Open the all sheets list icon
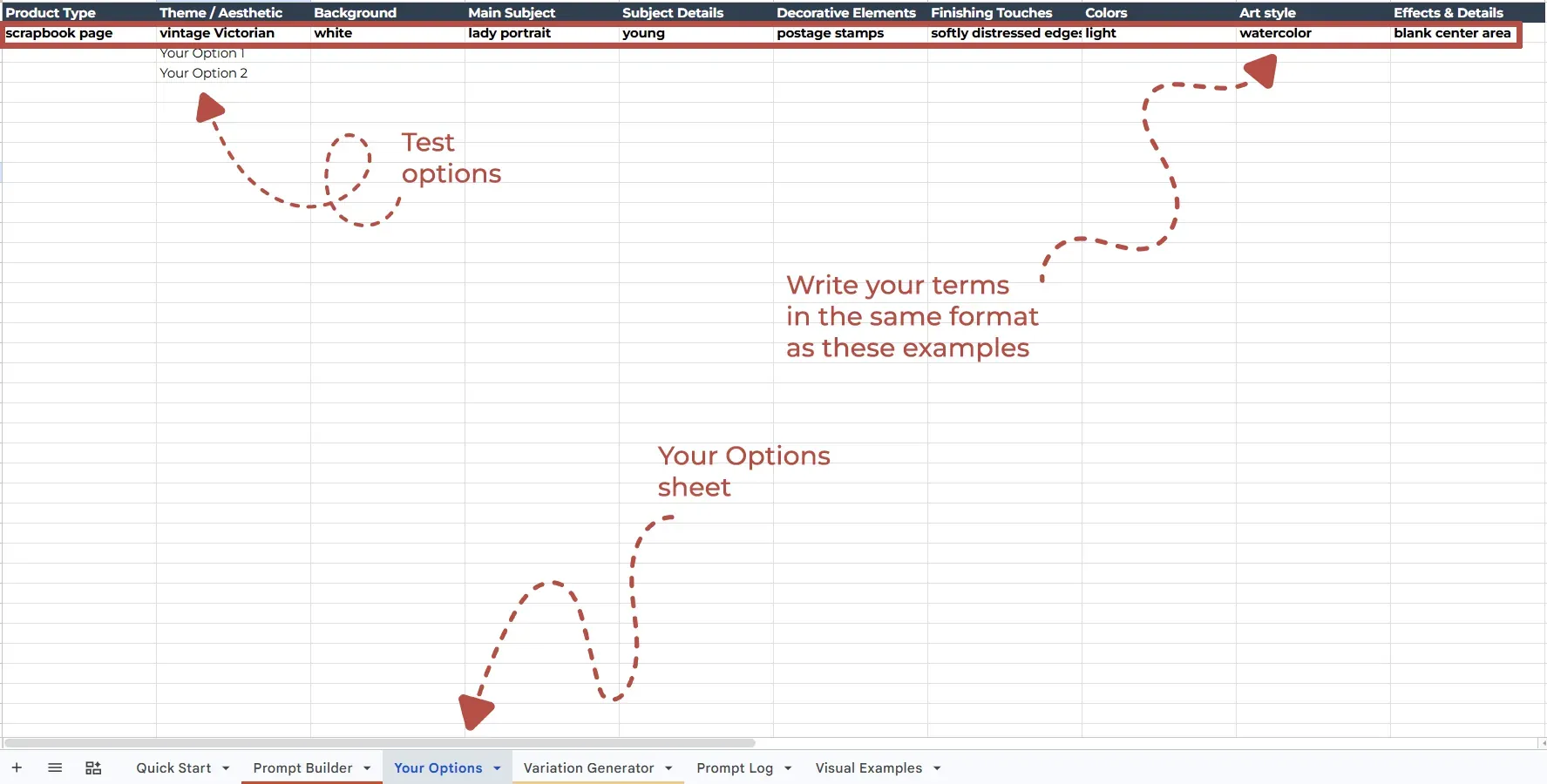The image size is (1547, 784). (x=55, y=767)
